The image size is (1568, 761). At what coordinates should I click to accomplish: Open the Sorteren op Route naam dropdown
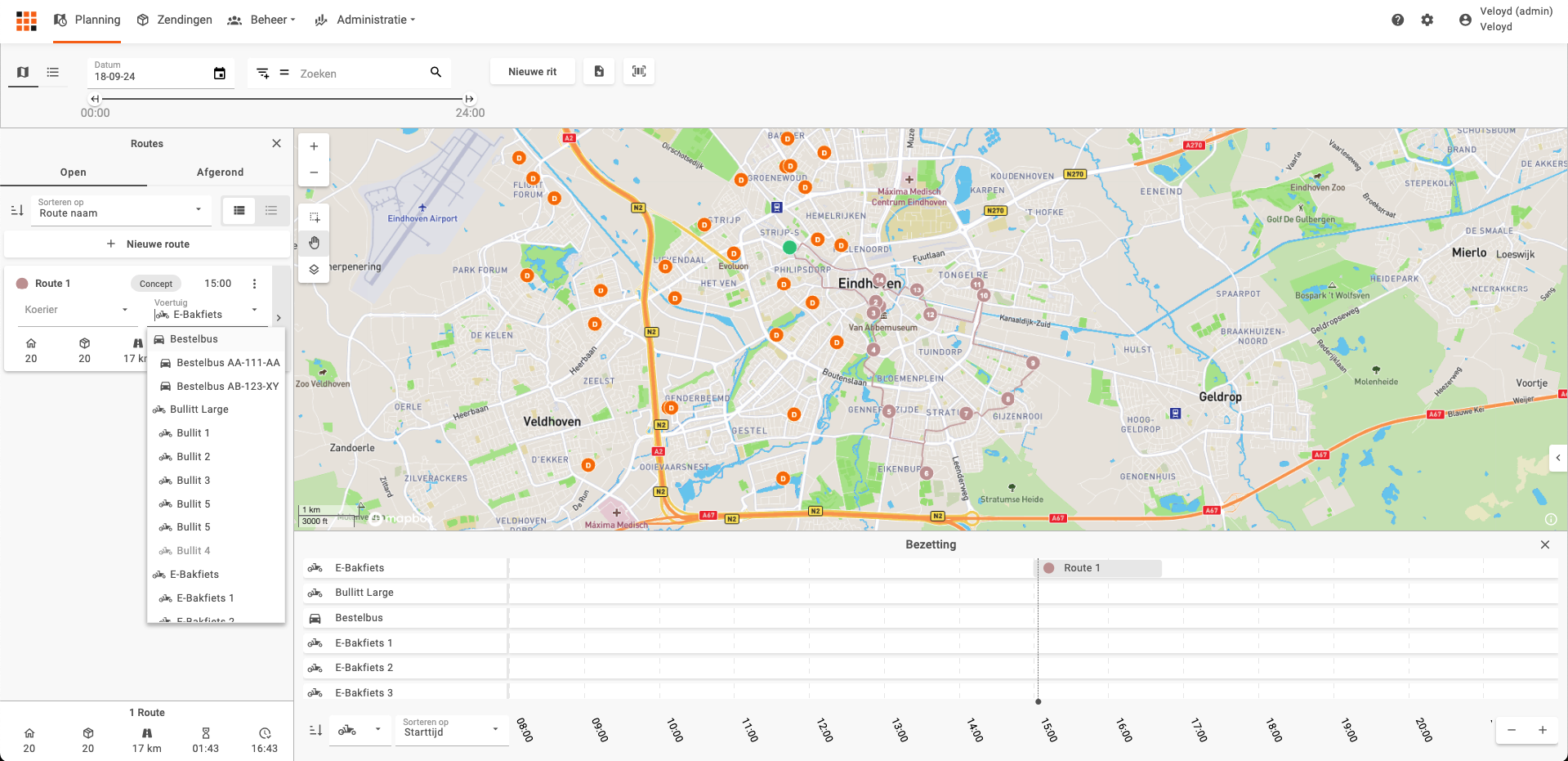(121, 210)
